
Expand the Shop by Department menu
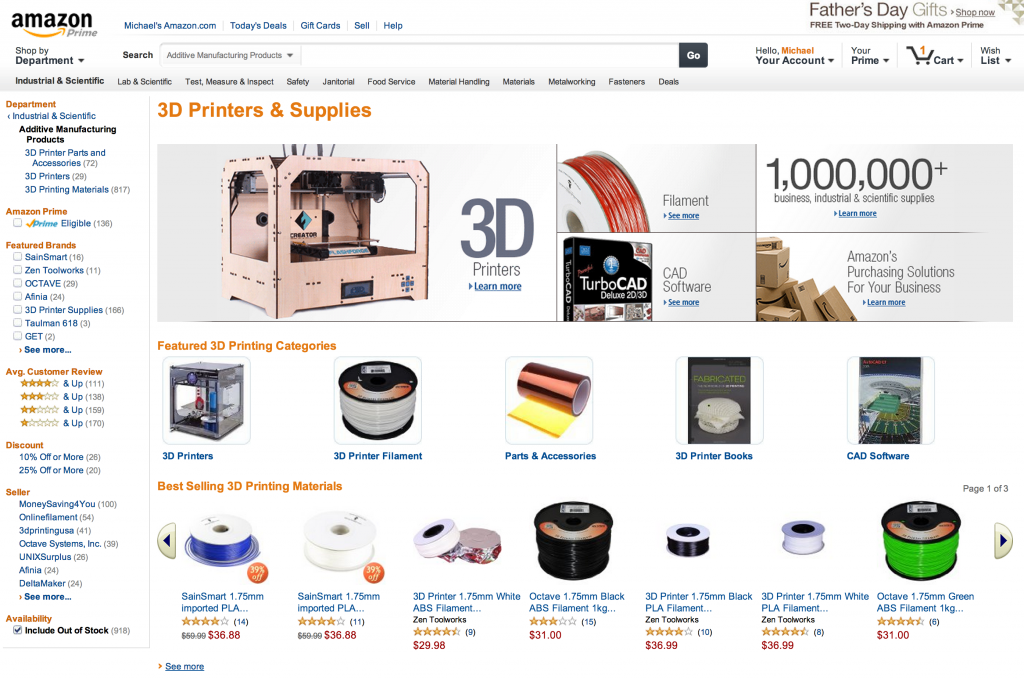pyautogui.click(x=50, y=56)
